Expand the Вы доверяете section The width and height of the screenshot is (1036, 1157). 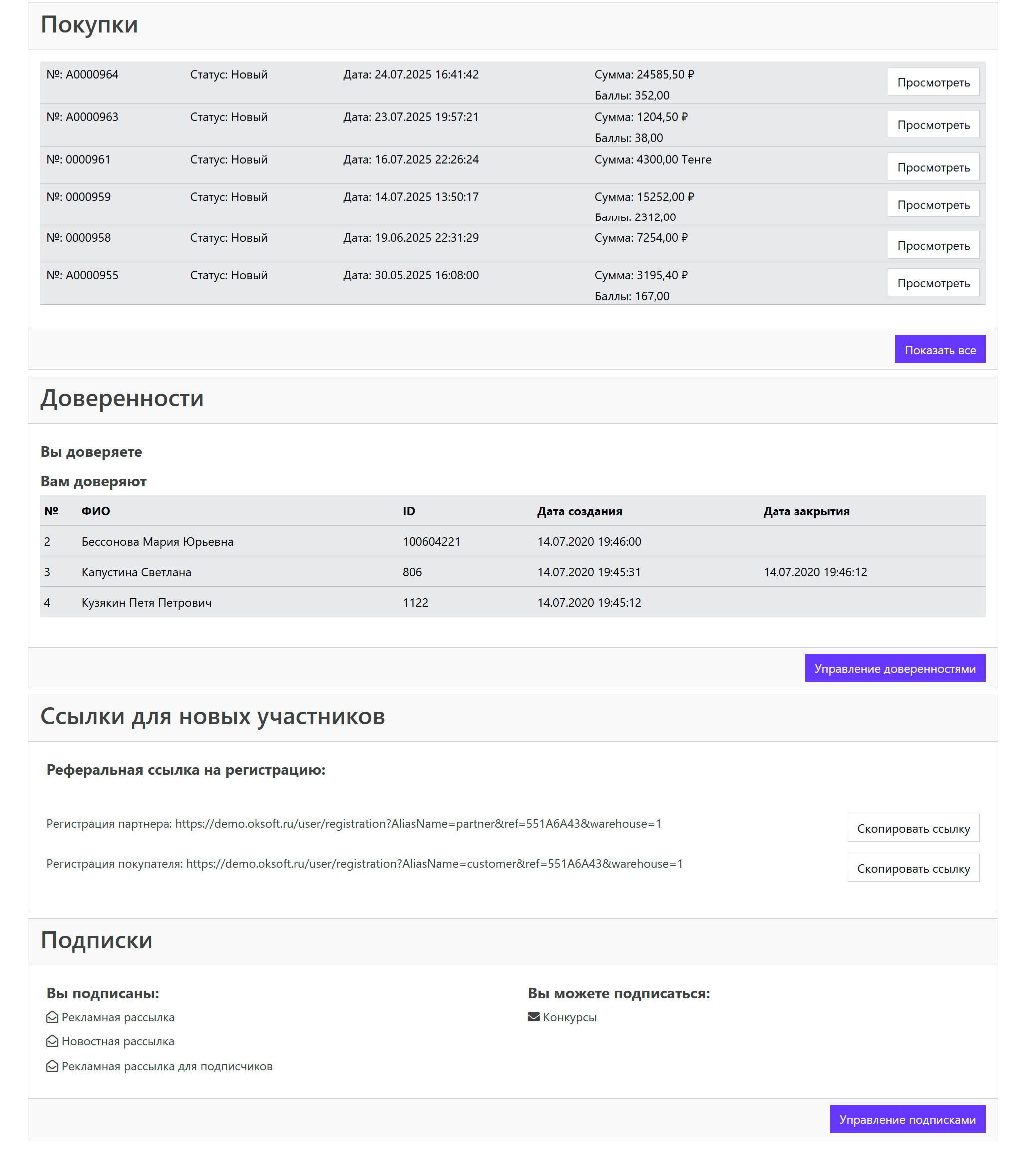click(91, 452)
